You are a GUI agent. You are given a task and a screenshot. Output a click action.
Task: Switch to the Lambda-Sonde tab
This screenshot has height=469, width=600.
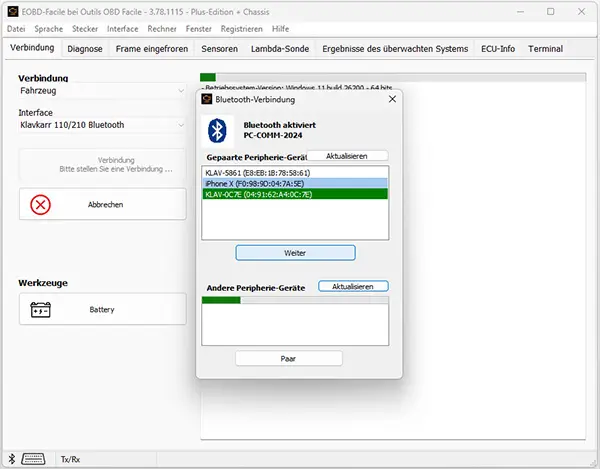click(x=279, y=48)
